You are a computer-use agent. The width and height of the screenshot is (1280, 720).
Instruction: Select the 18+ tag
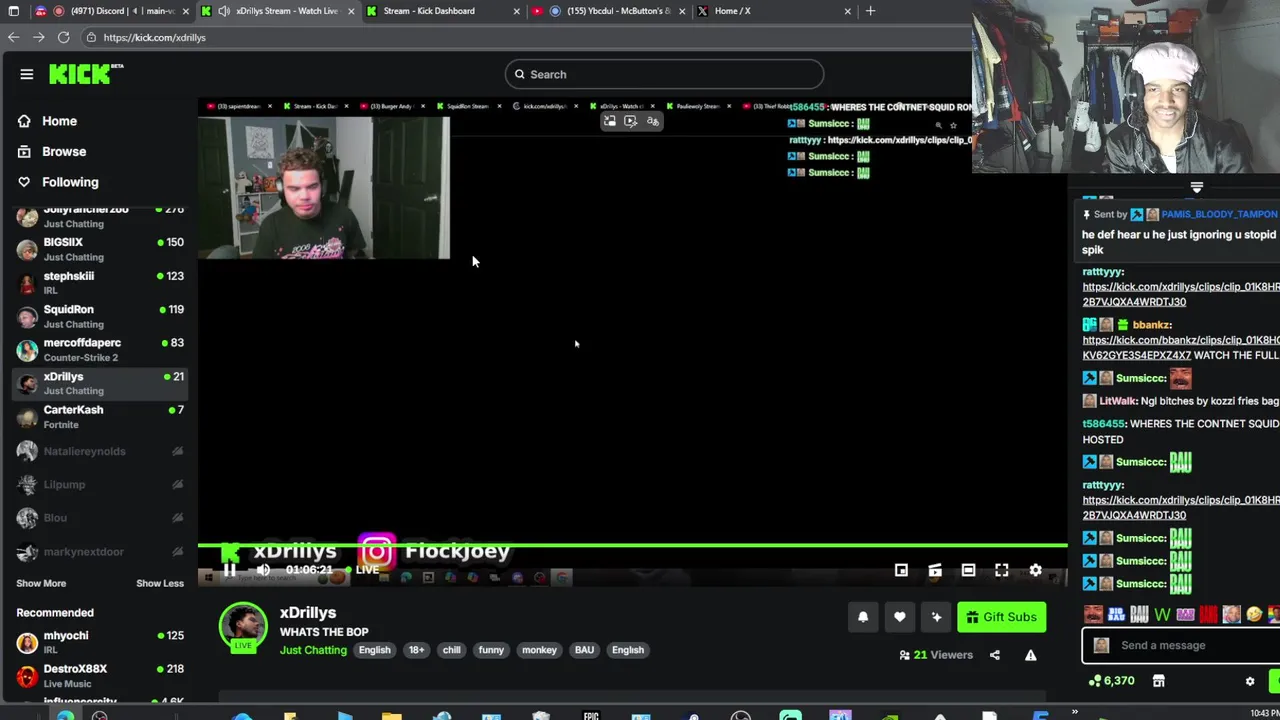click(x=416, y=650)
